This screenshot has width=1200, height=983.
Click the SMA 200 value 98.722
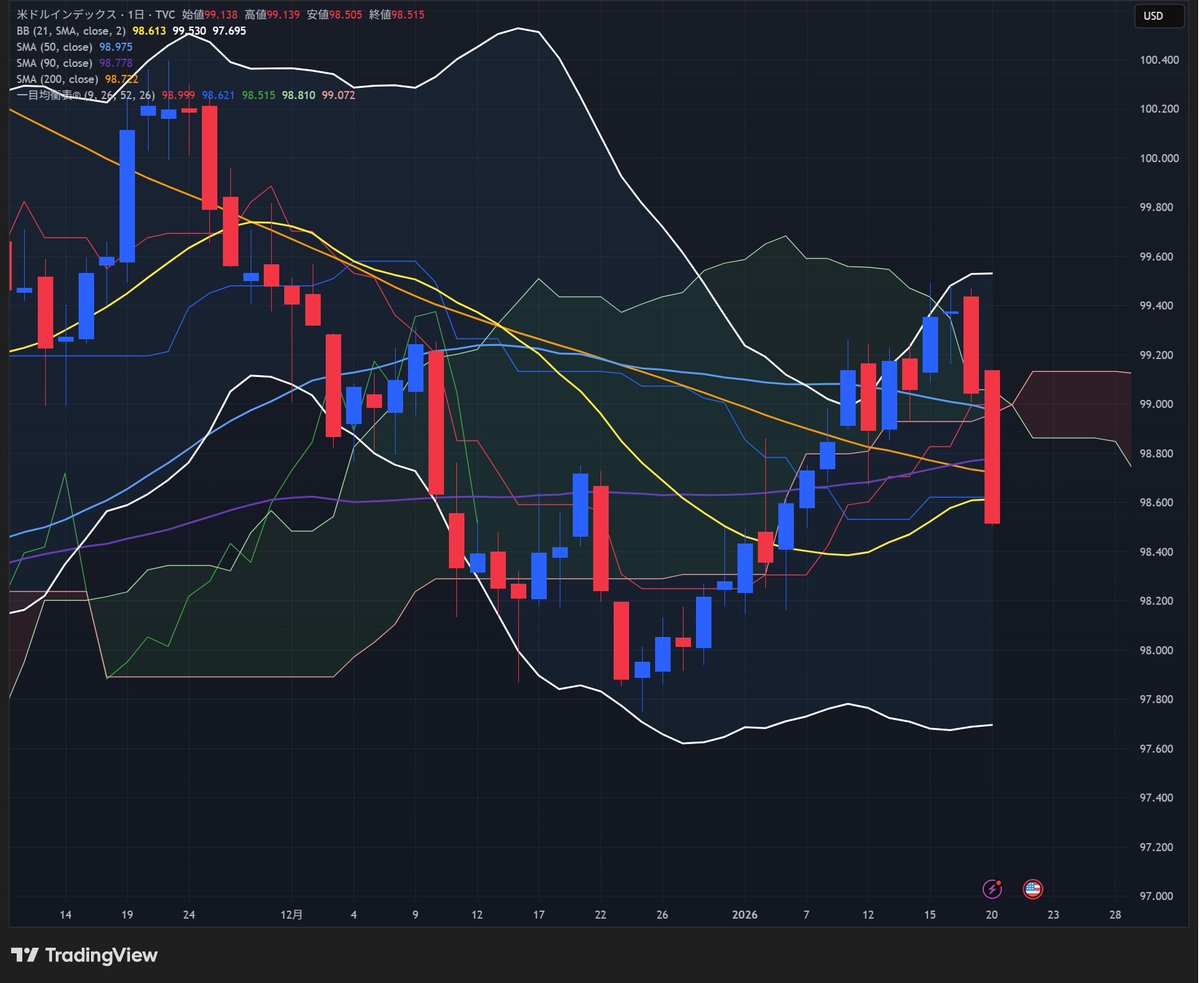[x=121, y=79]
